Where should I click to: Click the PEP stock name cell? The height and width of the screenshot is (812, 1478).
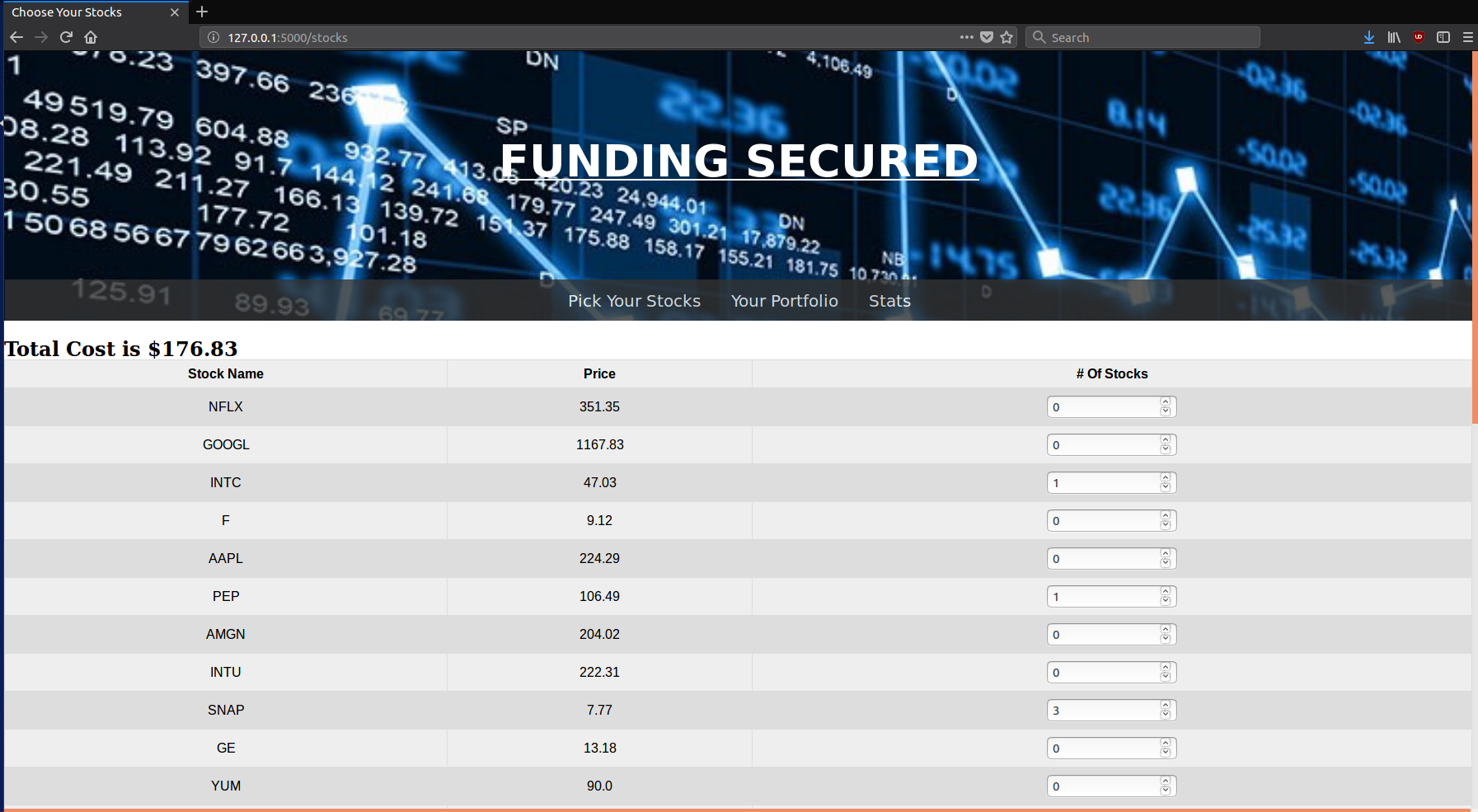pos(226,596)
